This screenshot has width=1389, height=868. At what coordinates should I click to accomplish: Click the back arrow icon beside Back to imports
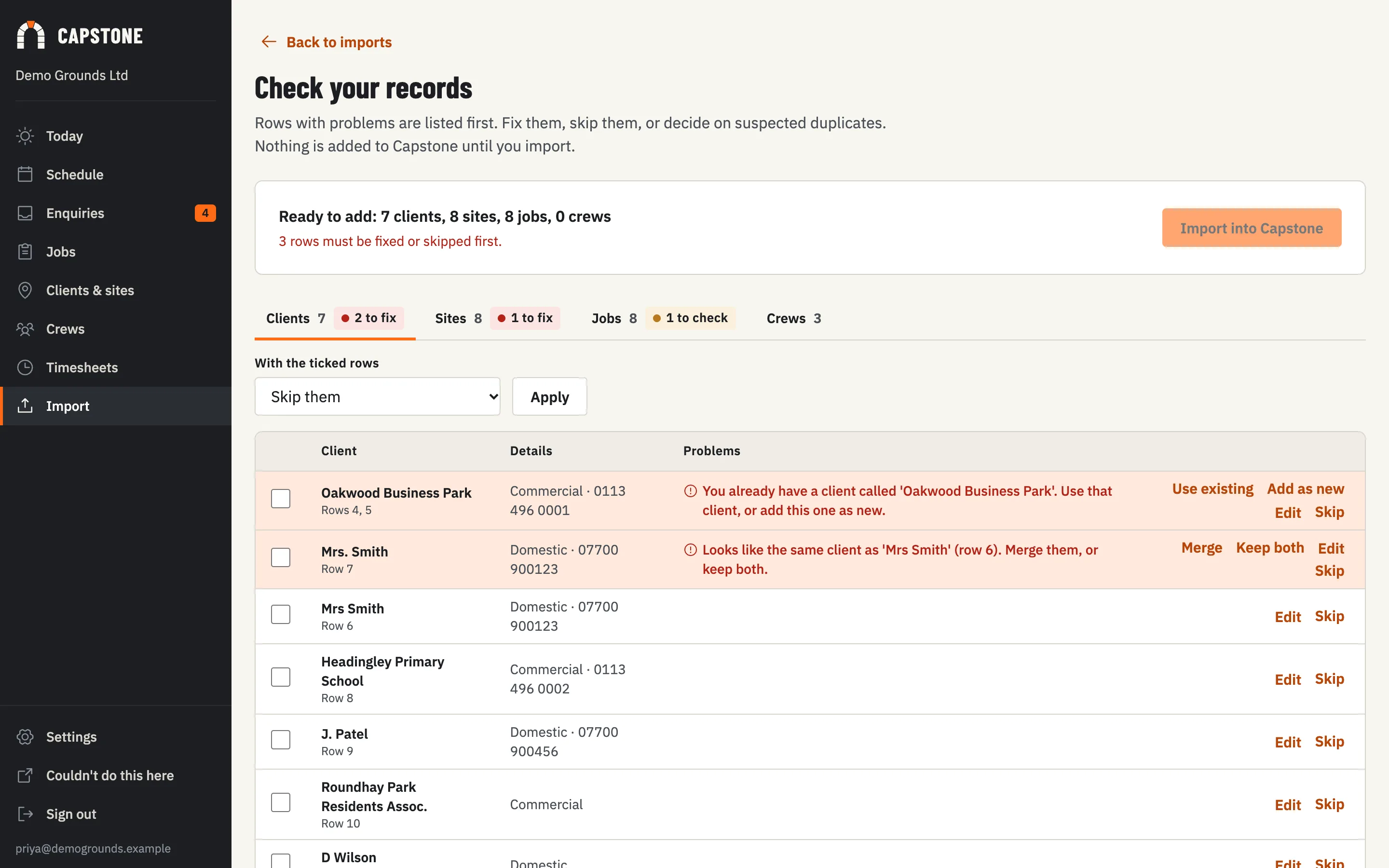click(x=269, y=42)
